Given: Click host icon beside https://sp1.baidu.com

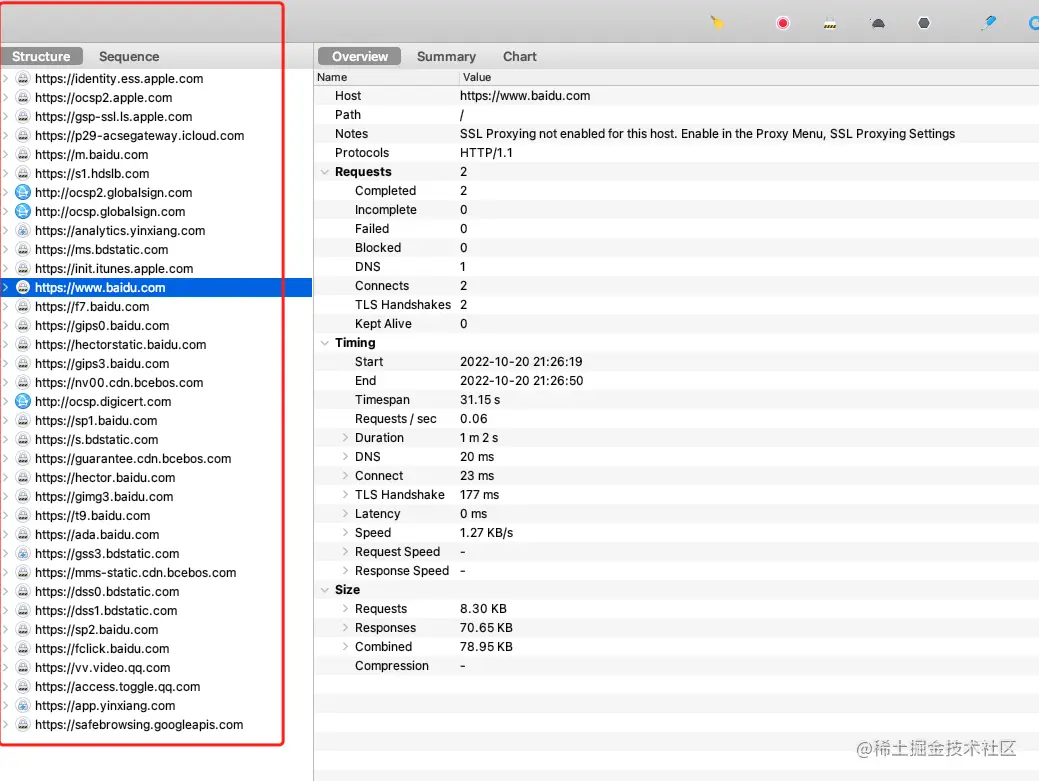Looking at the screenshot, I should pyautogui.click(x=23, y=421).
